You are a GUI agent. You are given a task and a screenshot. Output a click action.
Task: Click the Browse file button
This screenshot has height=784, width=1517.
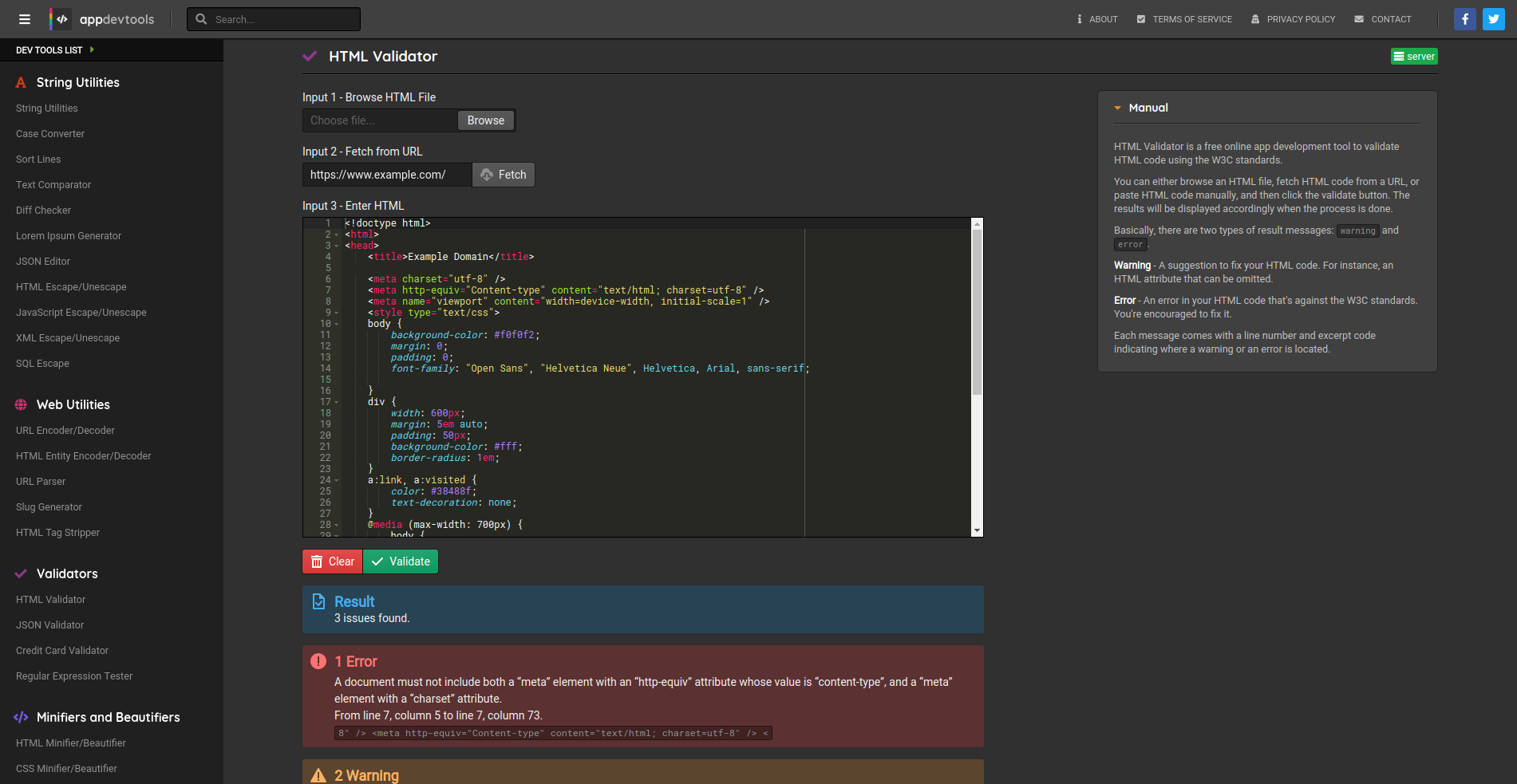click(485, 120)
